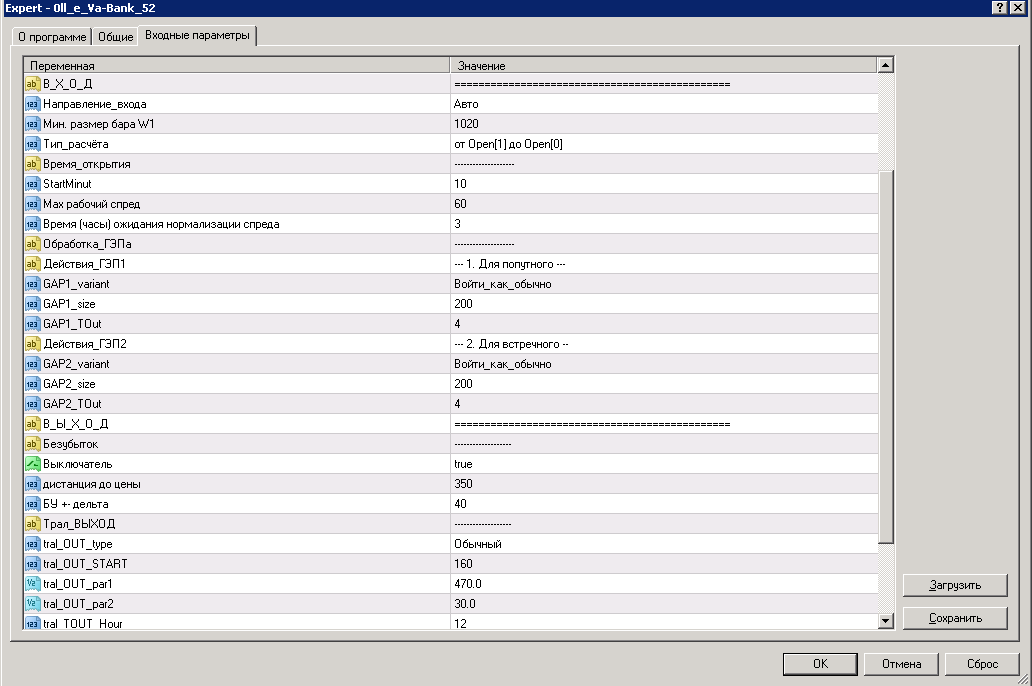Click the Сохранить button
This screenshot has height=686, width=1032.
tap(955, 618)
